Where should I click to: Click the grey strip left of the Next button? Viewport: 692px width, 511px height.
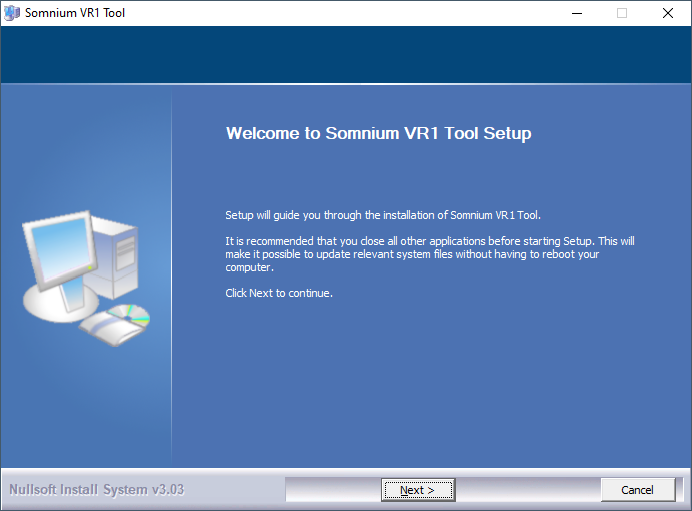[x=333, y=490]
